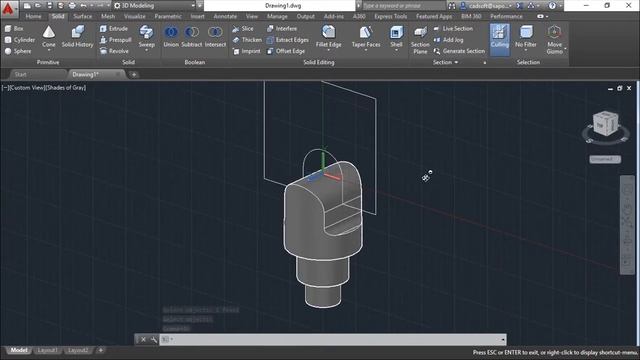Click the keyword search field
Image resolution: width=640 pixels, height=360 pixels.
[403, 6]
